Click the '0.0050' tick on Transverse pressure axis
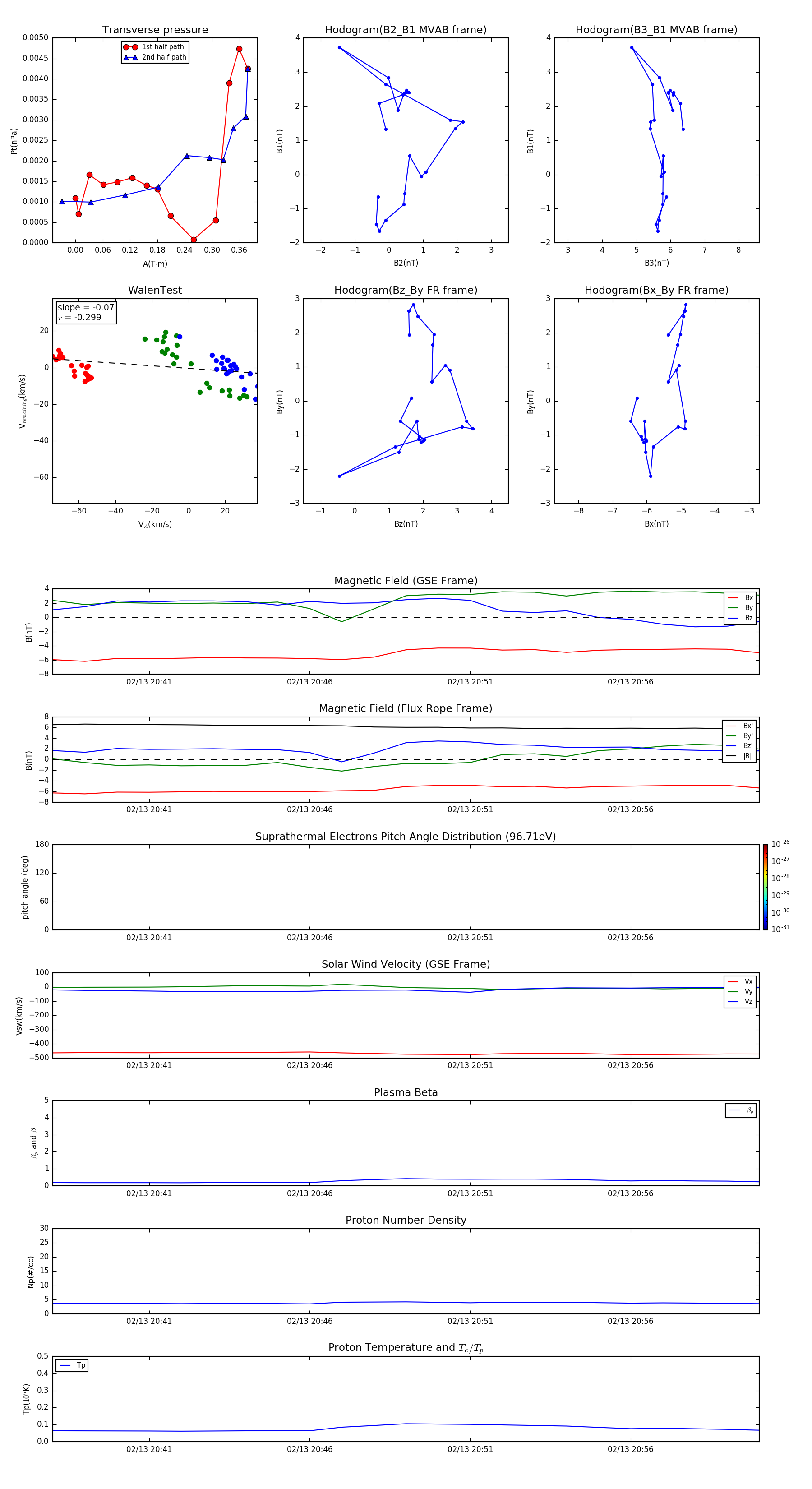Viewport: 812px width, 1489px height. pyautogui.click(x=35, y=37)
